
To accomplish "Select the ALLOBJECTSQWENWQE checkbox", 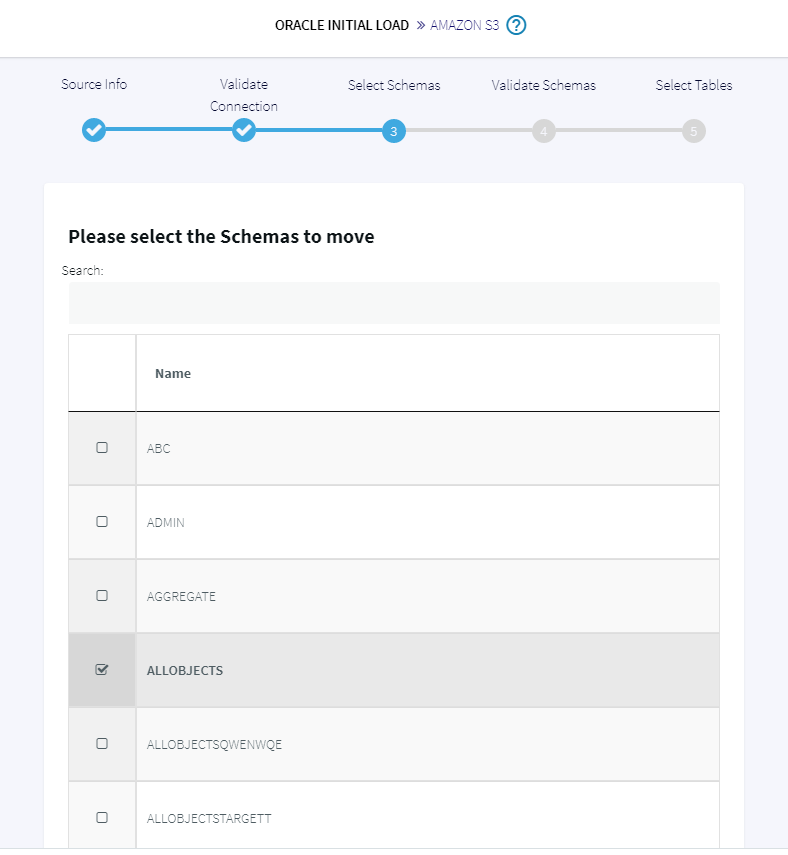I will click(x=102, y=744).
